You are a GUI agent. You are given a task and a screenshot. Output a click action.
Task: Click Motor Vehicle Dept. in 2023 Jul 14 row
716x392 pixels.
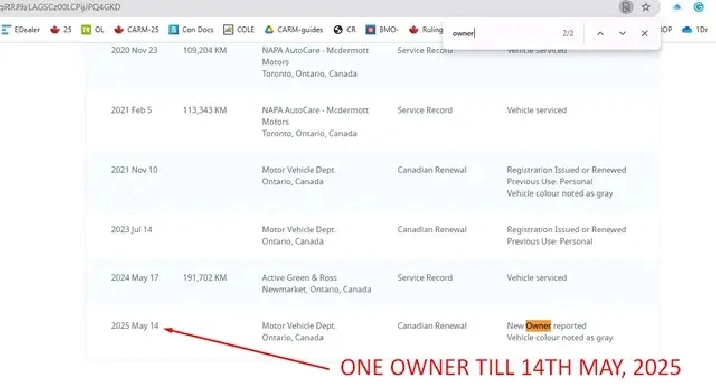[298, 229]
